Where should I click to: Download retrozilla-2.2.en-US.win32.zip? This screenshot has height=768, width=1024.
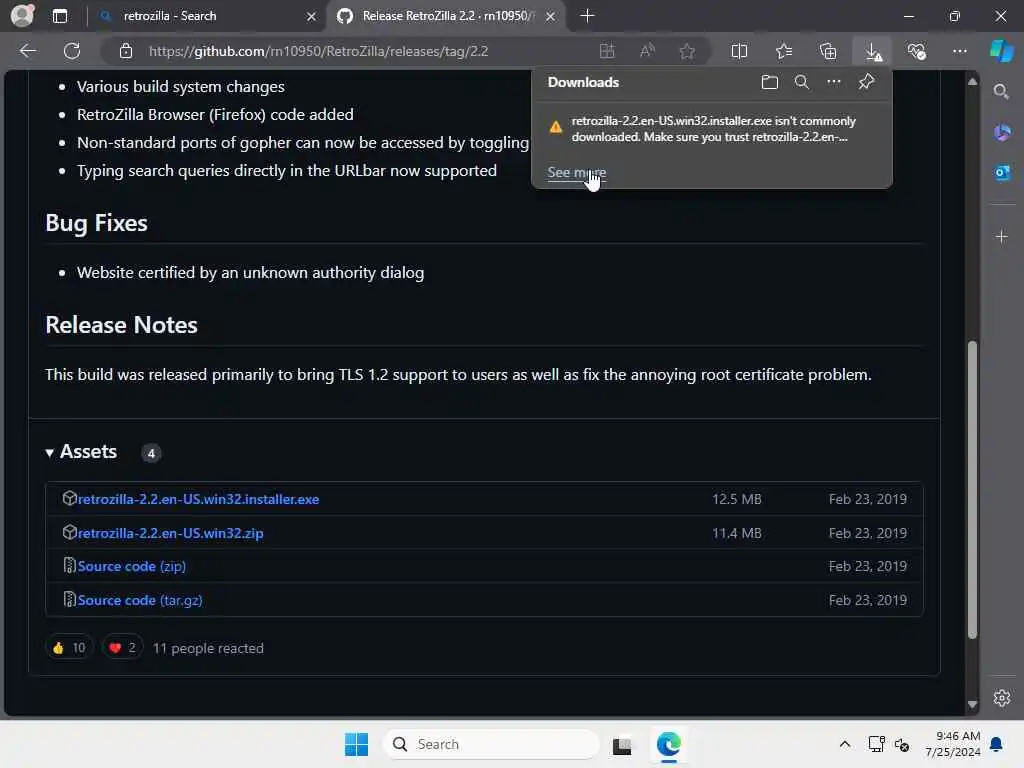pyautogui.click(x=170, y=533)
